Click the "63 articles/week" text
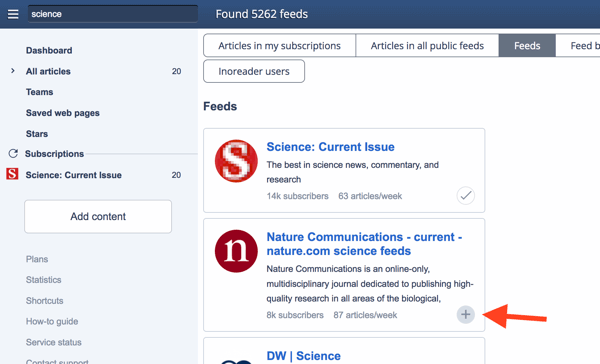600x364 pixels. (x=370, y=196)
